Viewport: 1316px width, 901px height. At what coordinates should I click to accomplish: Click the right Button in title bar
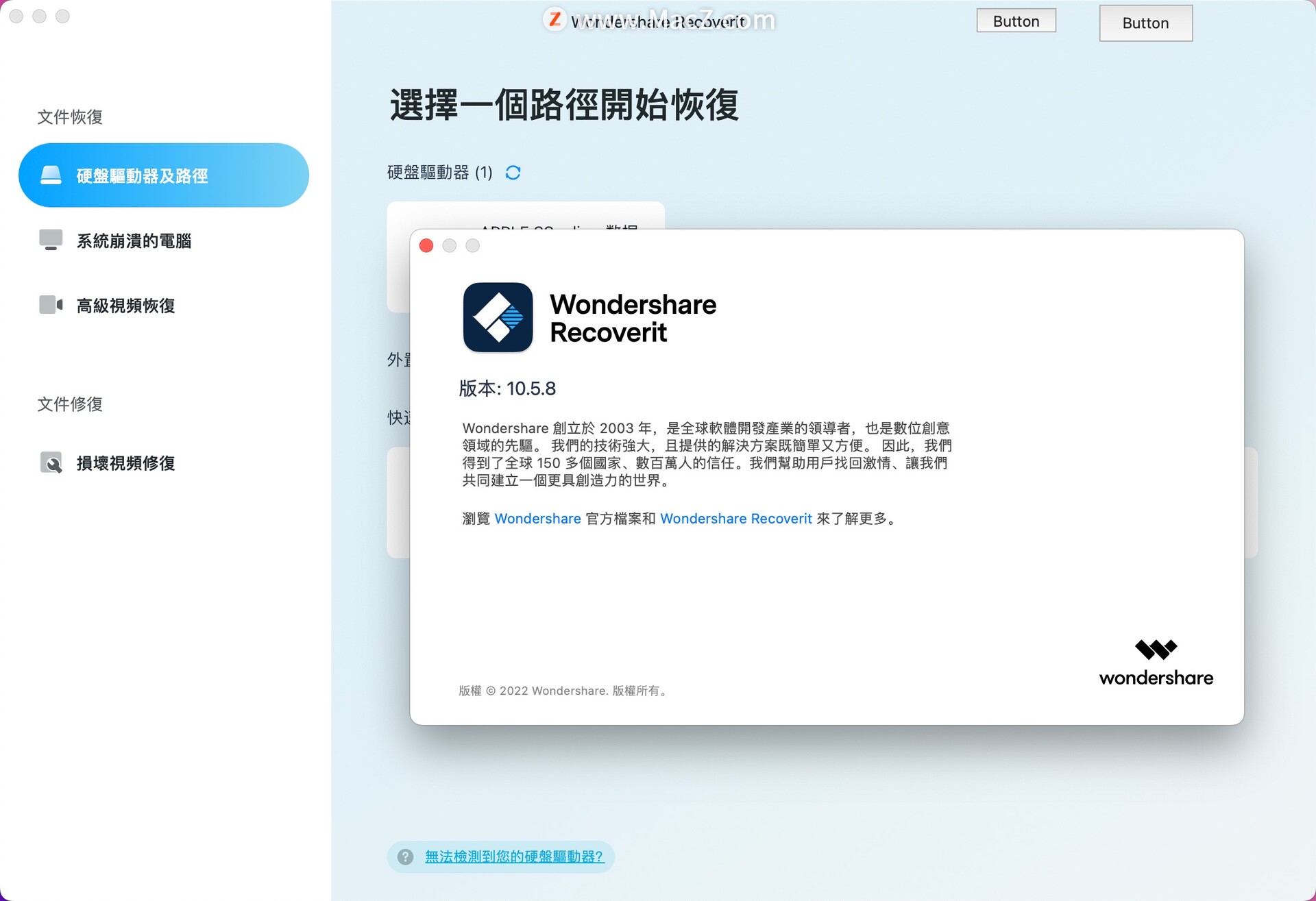click(x=1145, y=23)
